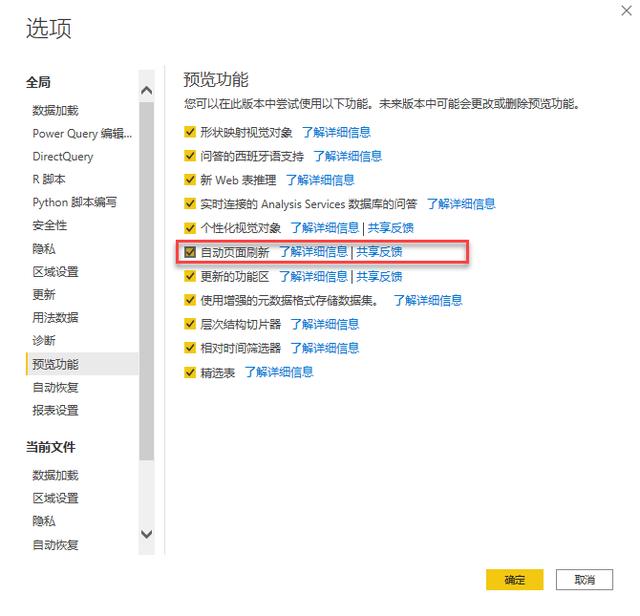Click the sidebar scroll-up arrow

[147, 90]
